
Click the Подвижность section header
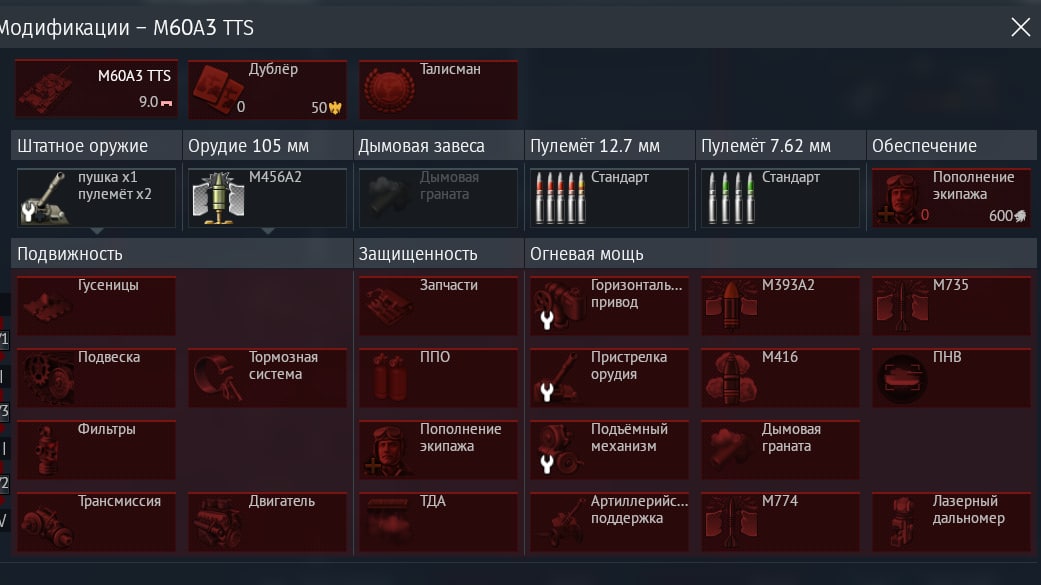click(182, 254)
